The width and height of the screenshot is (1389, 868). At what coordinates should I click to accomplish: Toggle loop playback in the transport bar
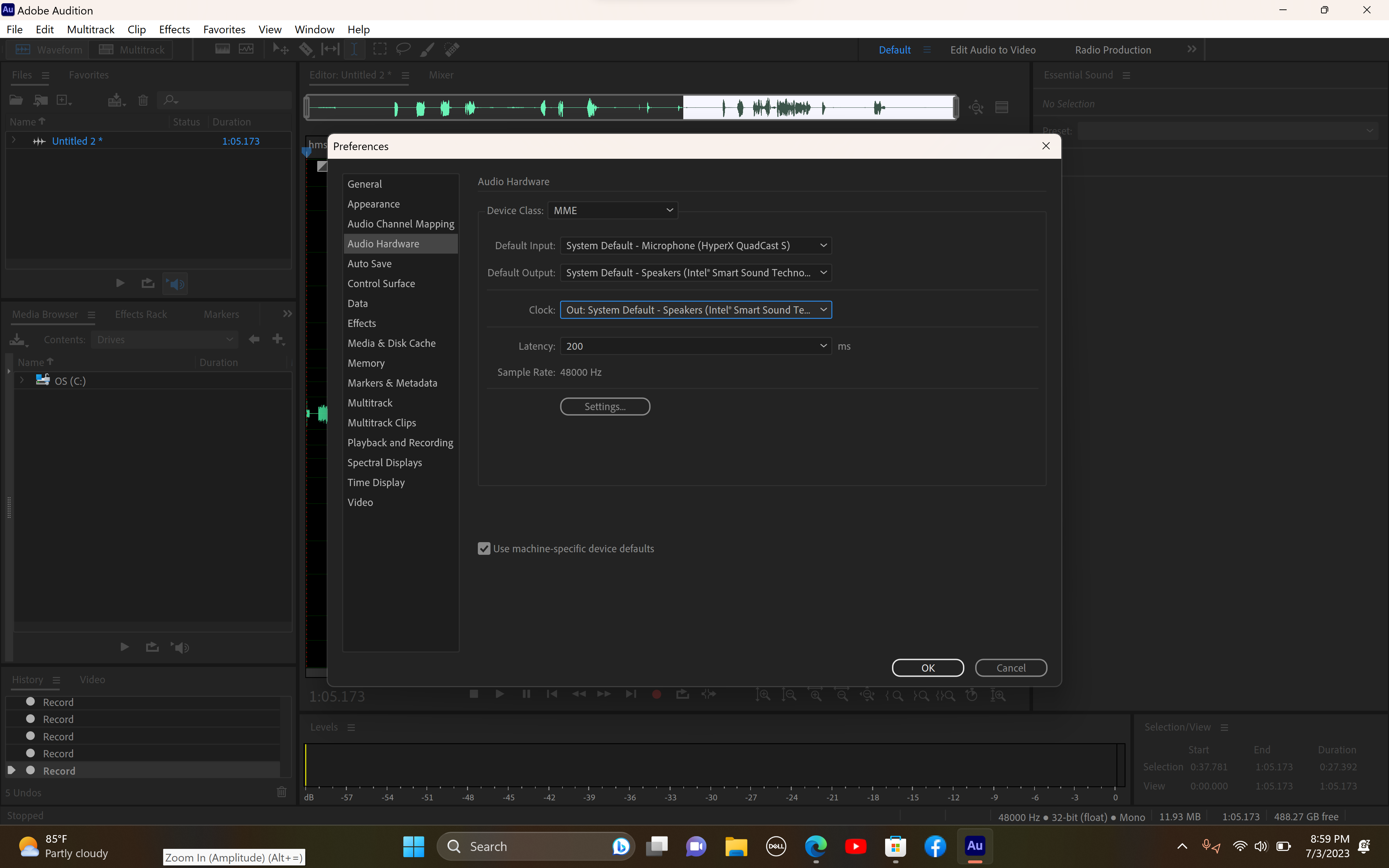(682, 694)
